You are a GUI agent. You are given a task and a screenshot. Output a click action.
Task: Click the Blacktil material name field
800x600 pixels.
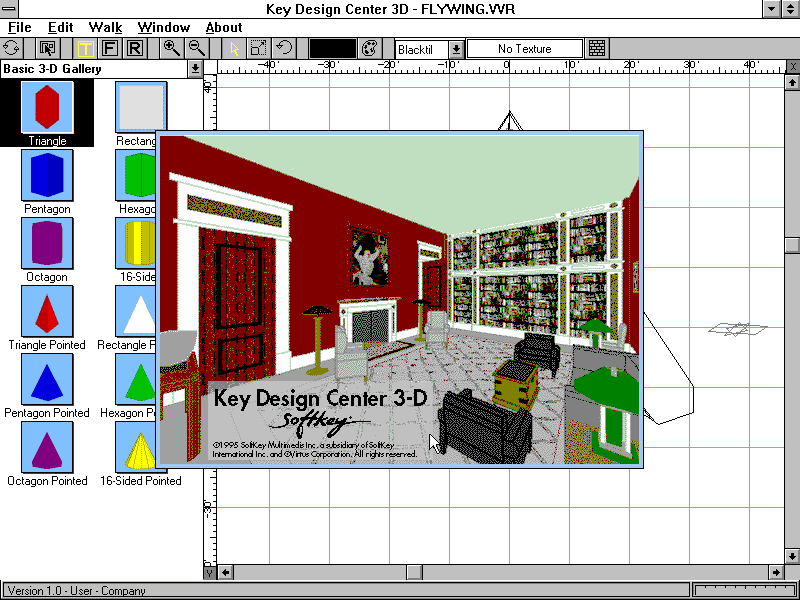tap(421, 49)
